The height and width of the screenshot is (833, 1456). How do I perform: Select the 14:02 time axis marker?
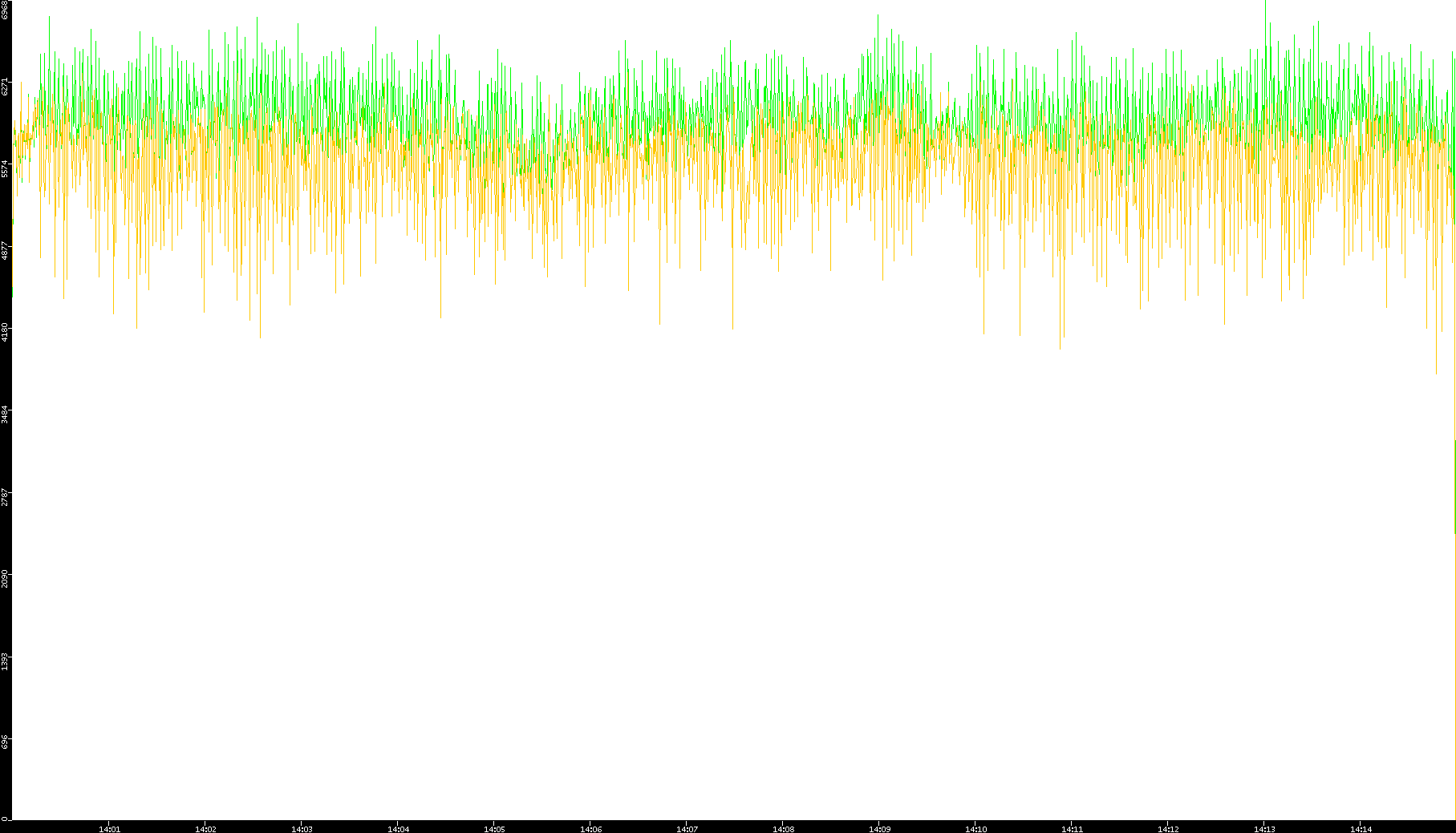205,829
